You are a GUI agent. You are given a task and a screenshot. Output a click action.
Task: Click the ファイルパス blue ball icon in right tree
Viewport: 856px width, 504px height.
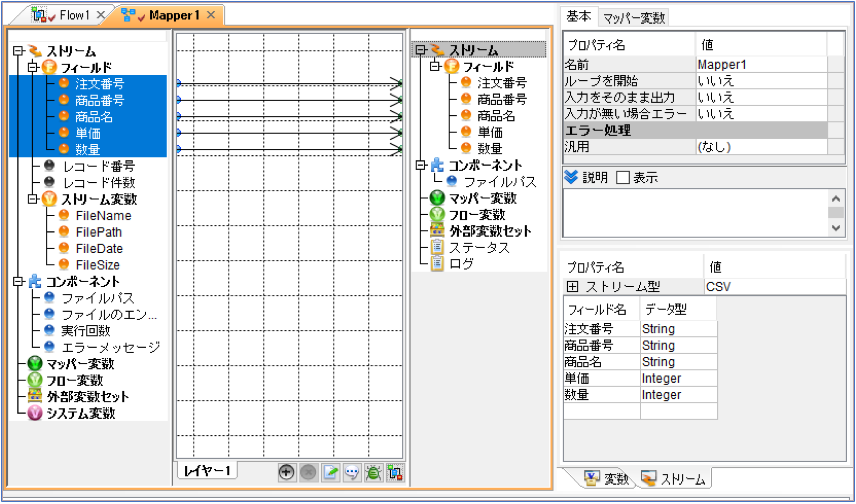(x=452, y=181)
